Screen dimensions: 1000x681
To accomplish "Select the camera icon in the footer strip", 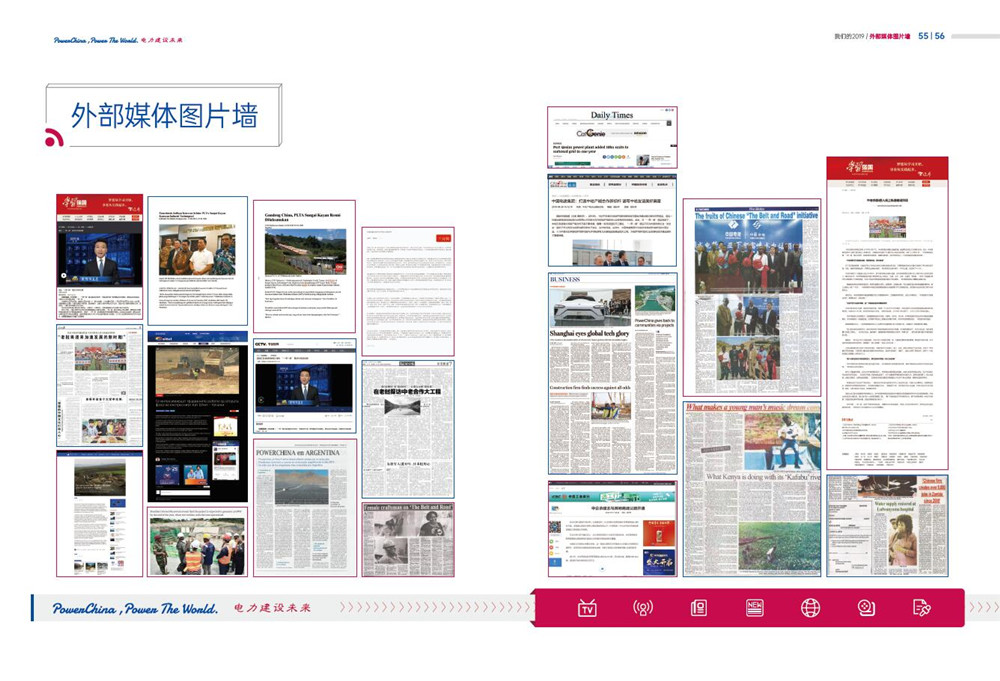I will coord(864,605).
